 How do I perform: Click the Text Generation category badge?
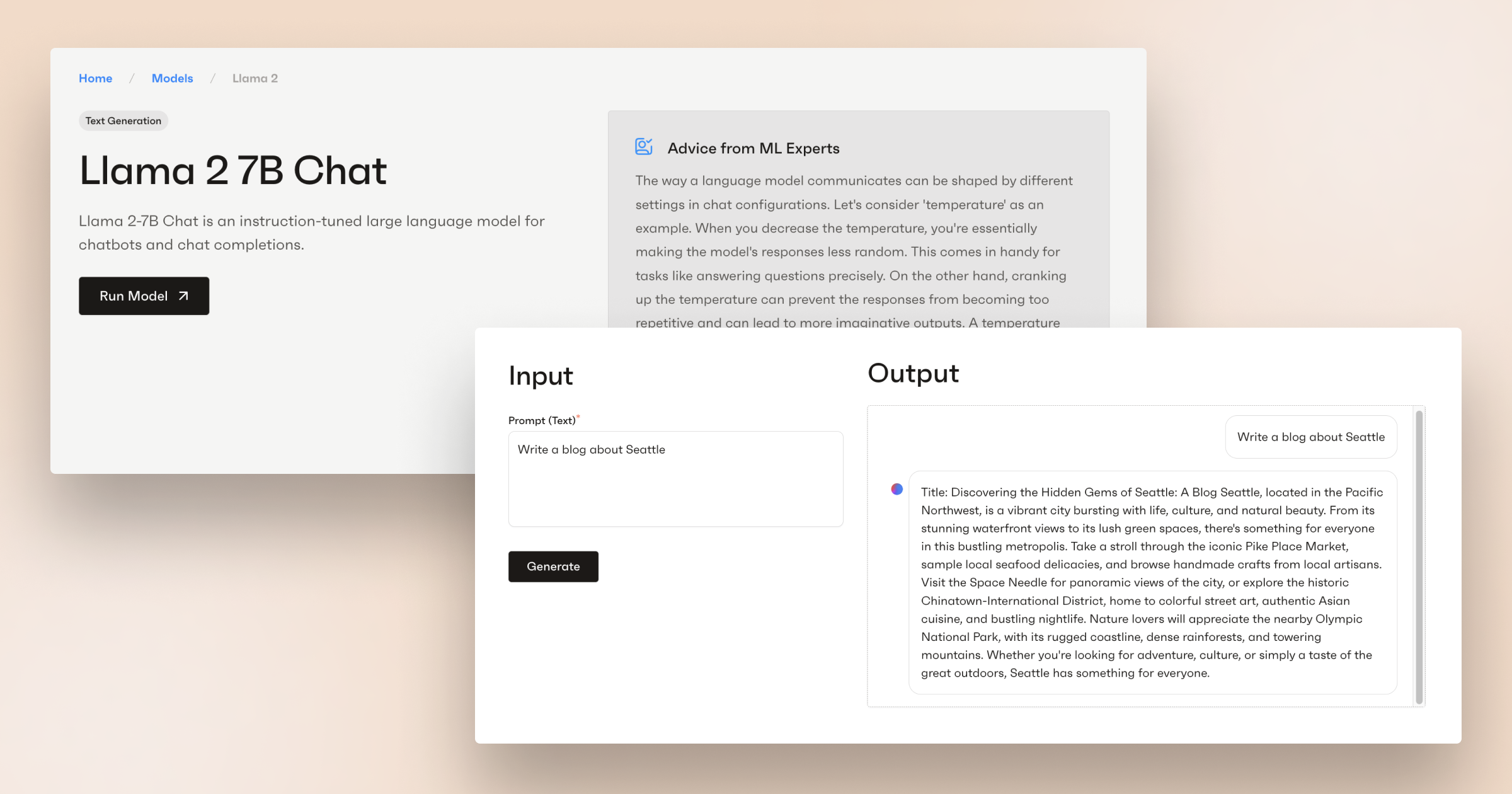(x=123, y=120)
